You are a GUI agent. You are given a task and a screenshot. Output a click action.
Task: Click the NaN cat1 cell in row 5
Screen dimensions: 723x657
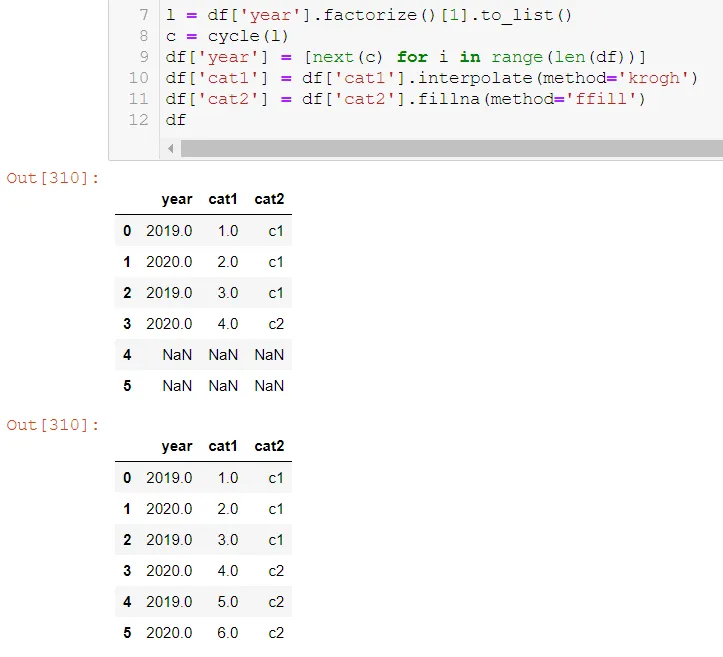[223, 385]
